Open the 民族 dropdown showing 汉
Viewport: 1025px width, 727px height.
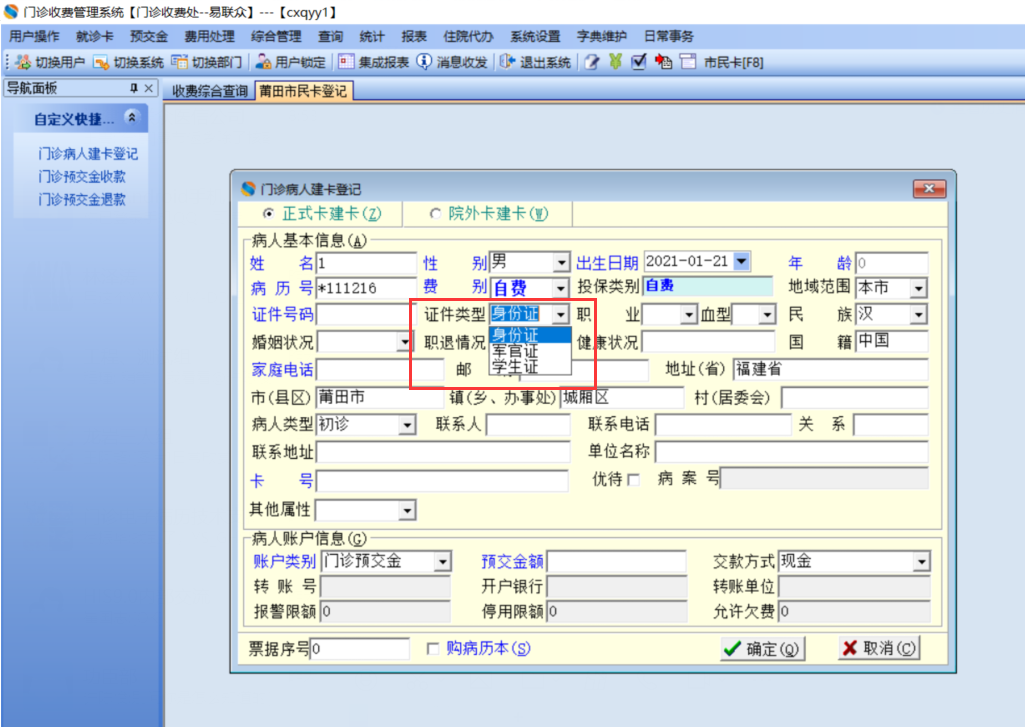click(918, 314)
